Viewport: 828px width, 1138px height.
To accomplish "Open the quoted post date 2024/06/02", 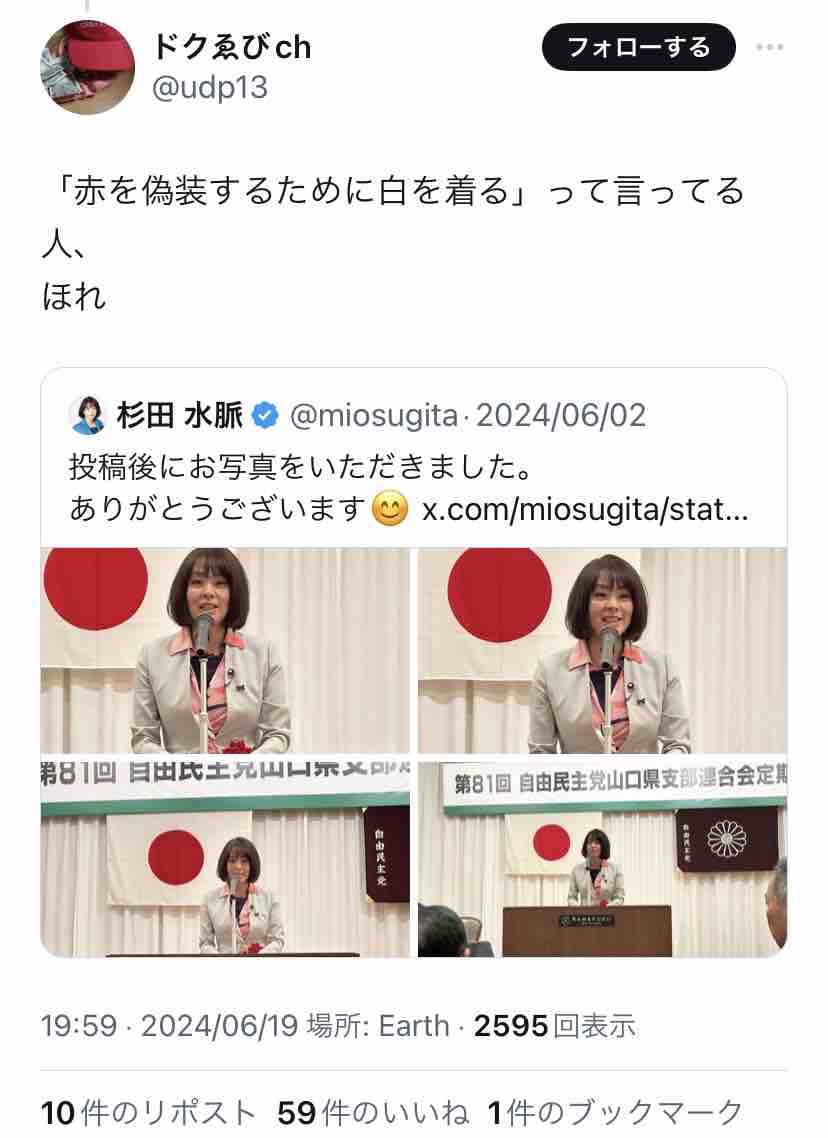I will pyautogui.click(x=560, y=415).
